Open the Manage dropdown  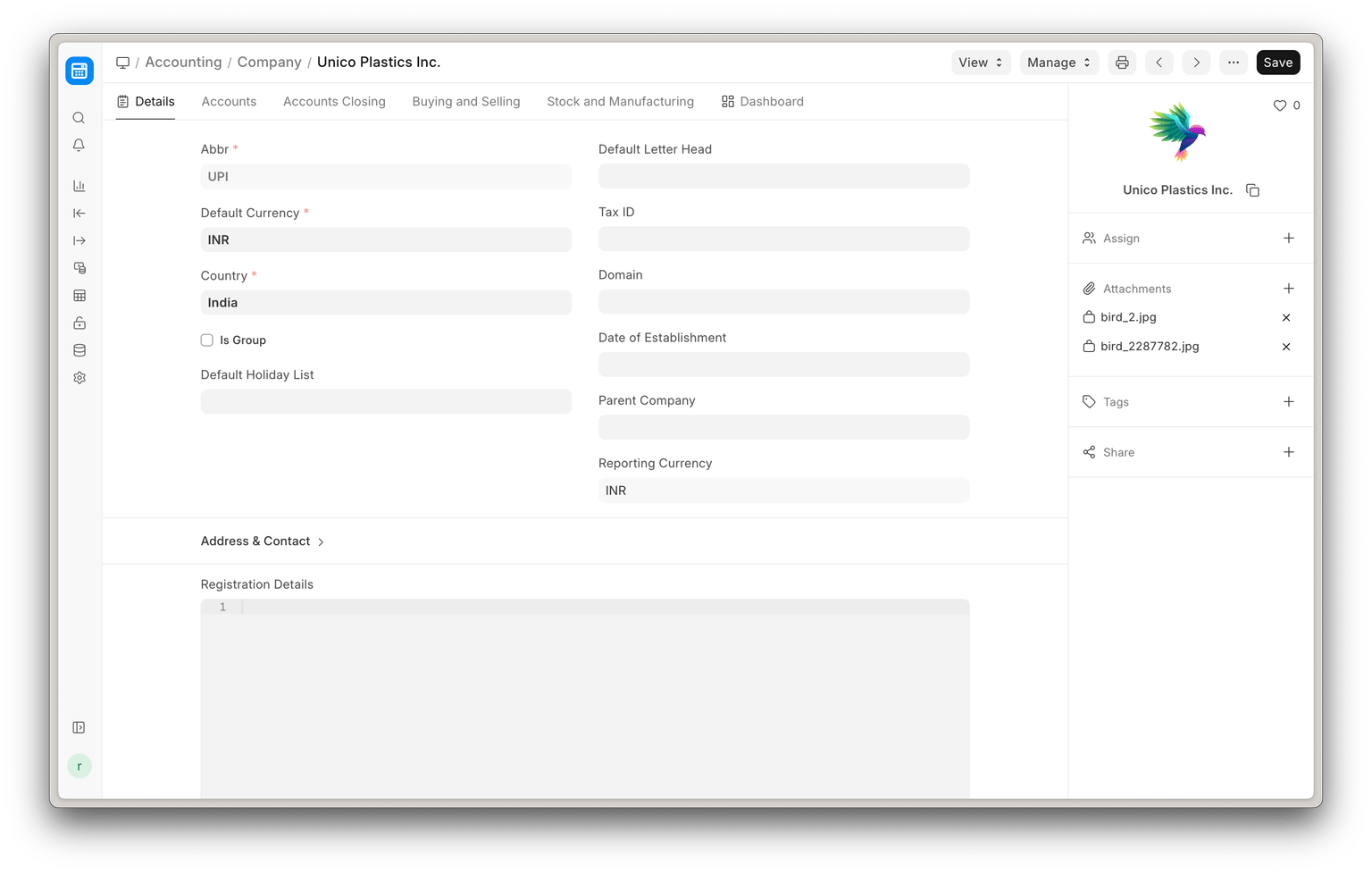[1058, 63]
